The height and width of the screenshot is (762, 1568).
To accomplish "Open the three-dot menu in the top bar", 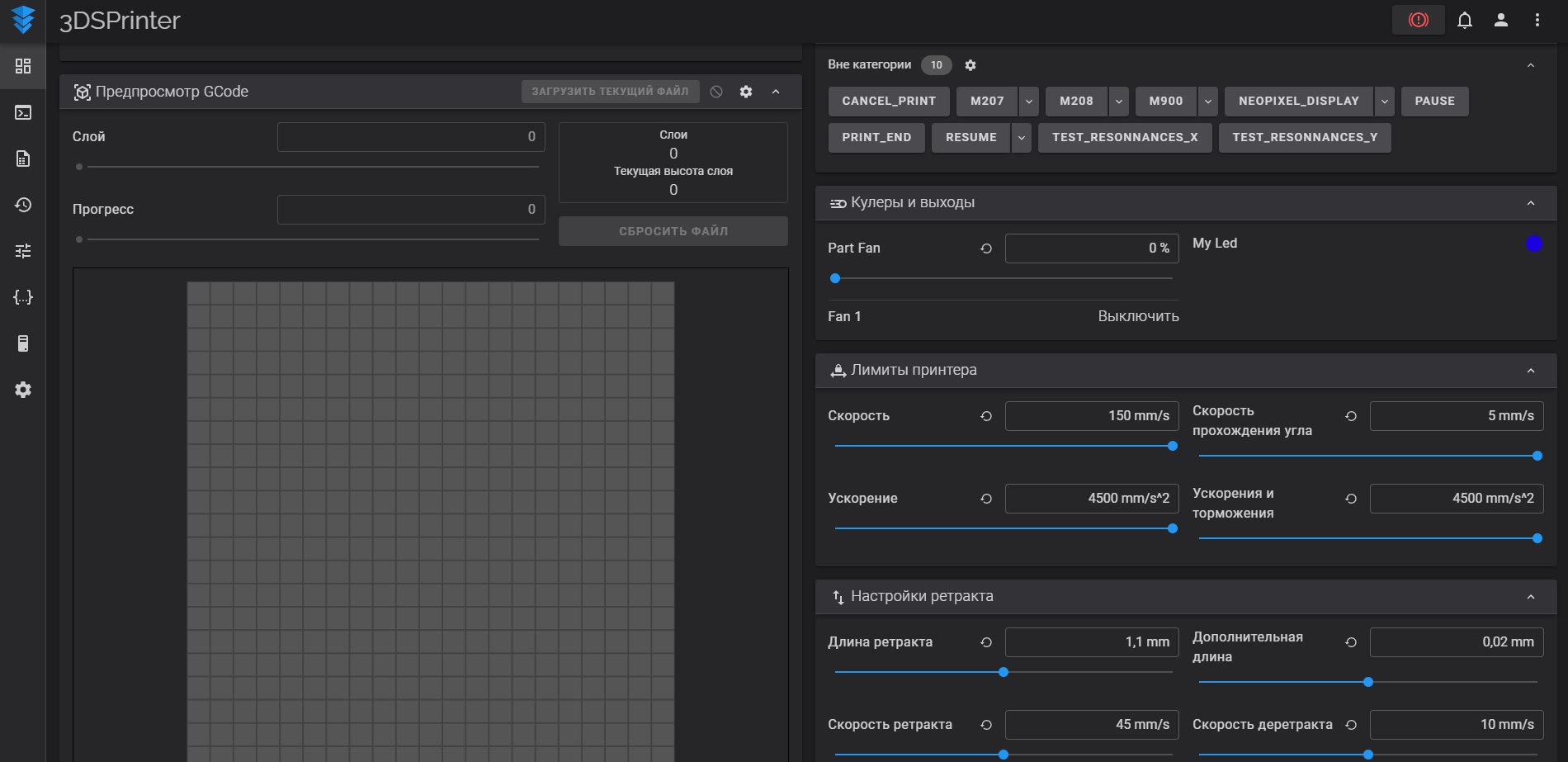I will 1537,21.
